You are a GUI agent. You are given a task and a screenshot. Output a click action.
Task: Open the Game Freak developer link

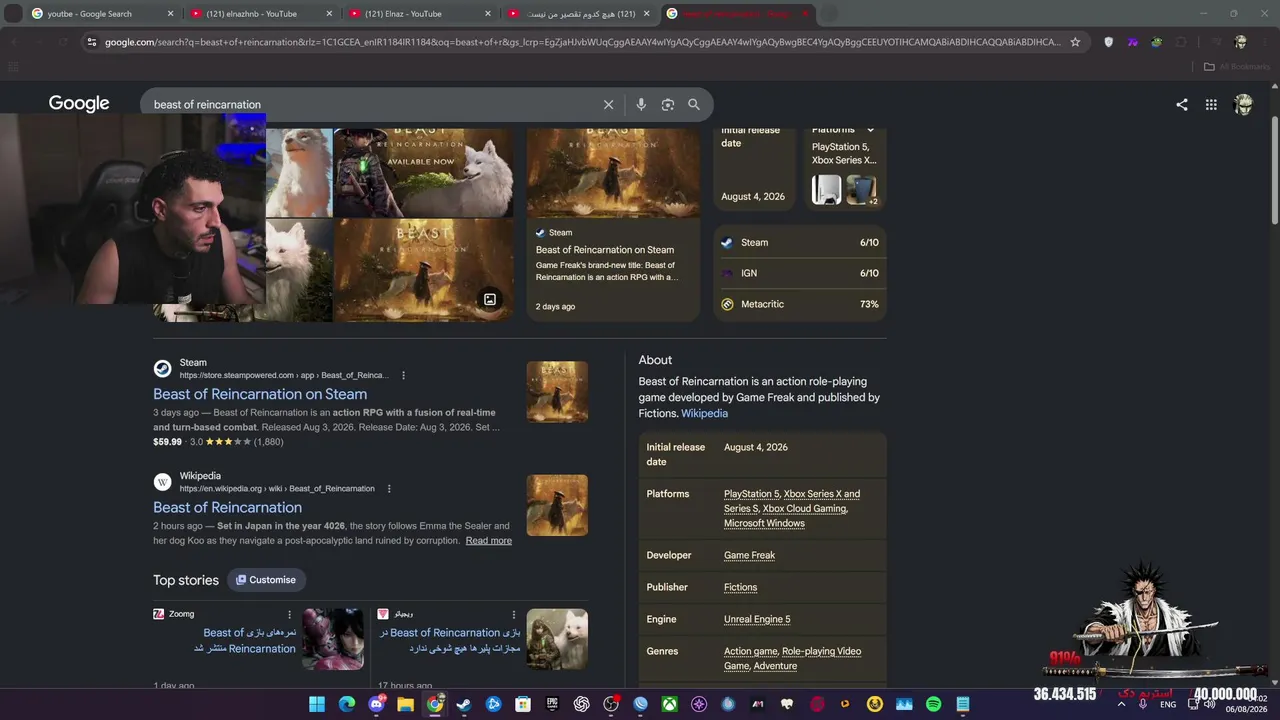pos(749,555)
